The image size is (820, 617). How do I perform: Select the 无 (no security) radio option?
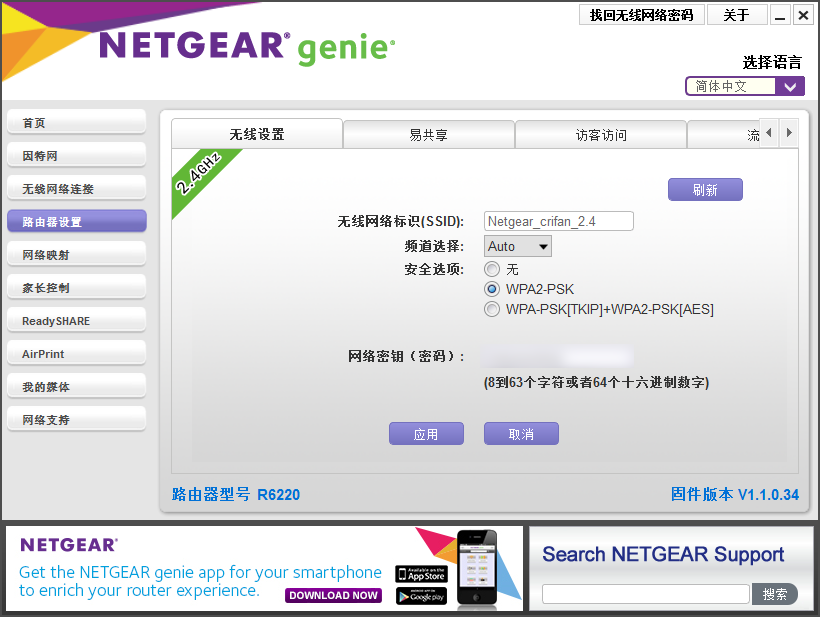492,269
